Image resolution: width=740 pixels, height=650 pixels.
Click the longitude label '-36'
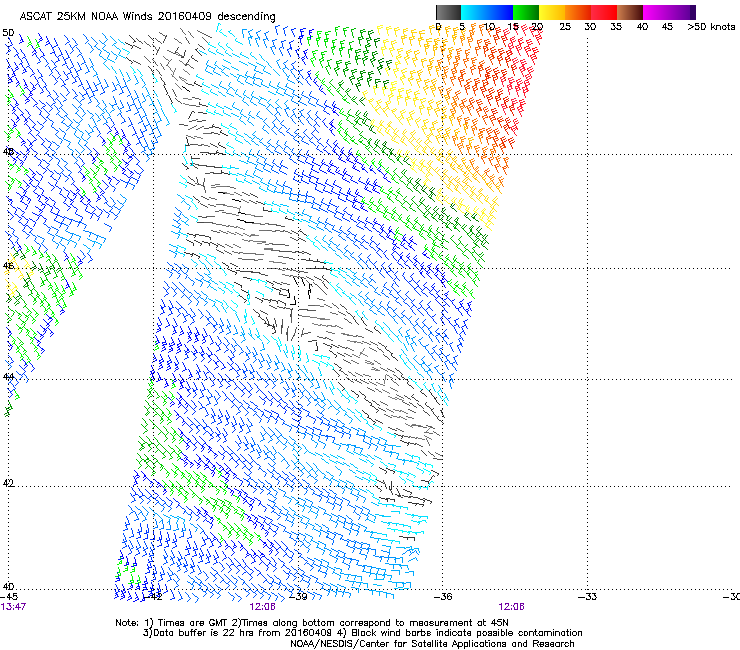tap(443, 597)
